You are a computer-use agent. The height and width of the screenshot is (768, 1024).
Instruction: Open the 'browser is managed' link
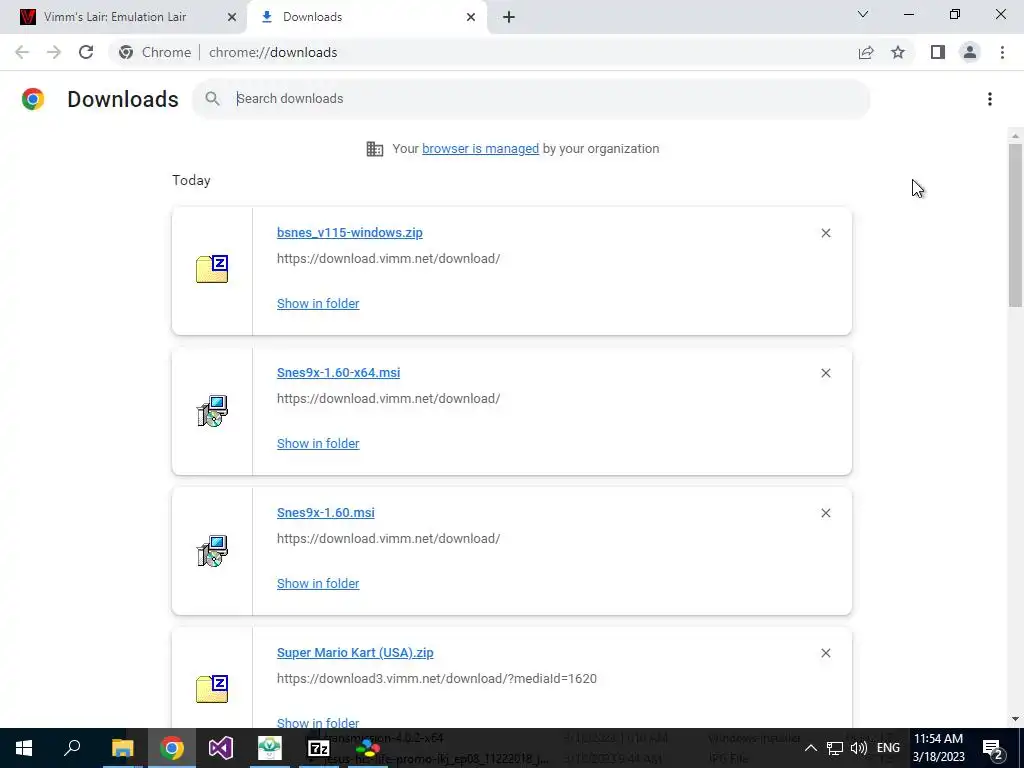click(x=480, y=149)
